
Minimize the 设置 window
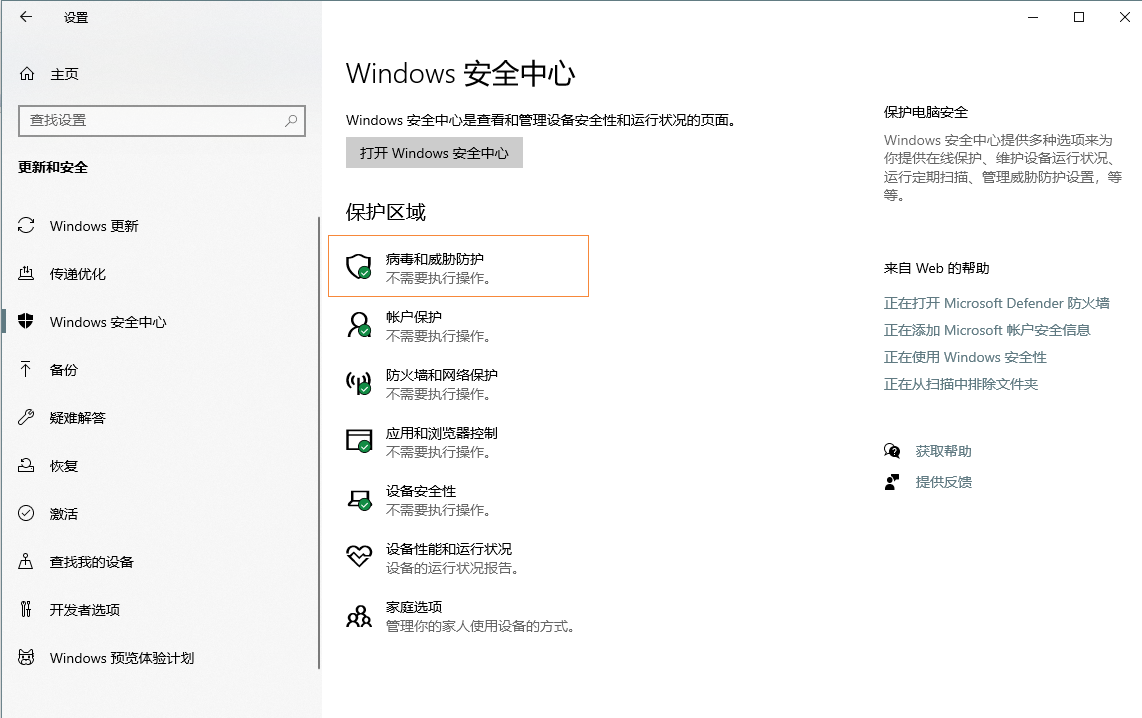coord(1033,17)
